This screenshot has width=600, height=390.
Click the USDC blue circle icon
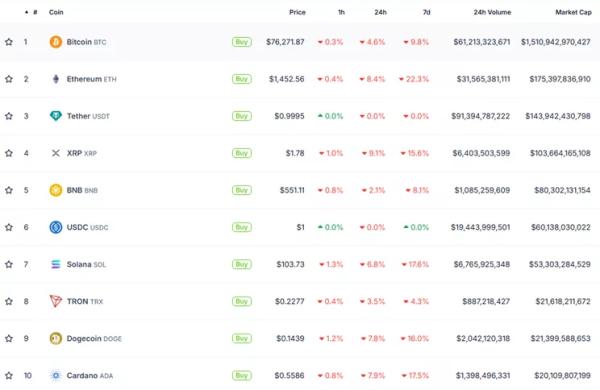[56, 227]
